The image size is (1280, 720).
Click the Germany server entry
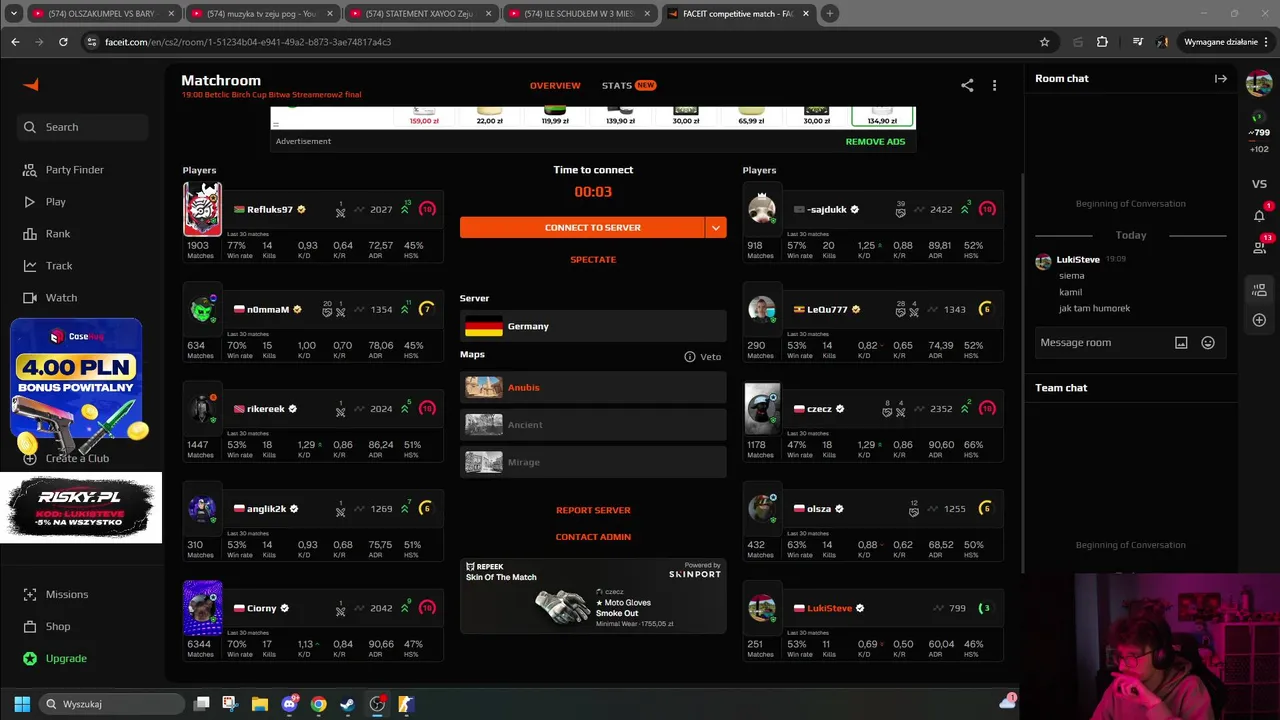pyautogui.click(x=593, y=327)
